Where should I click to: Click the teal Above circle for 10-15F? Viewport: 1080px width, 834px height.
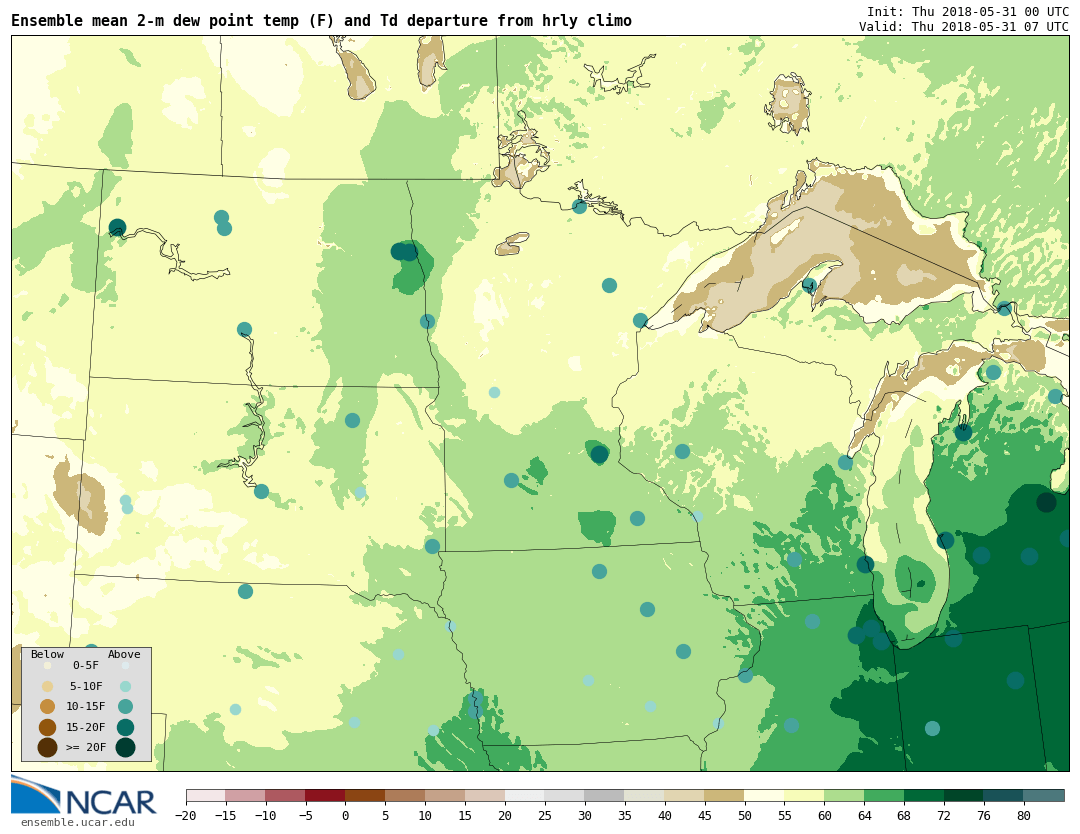125,707
